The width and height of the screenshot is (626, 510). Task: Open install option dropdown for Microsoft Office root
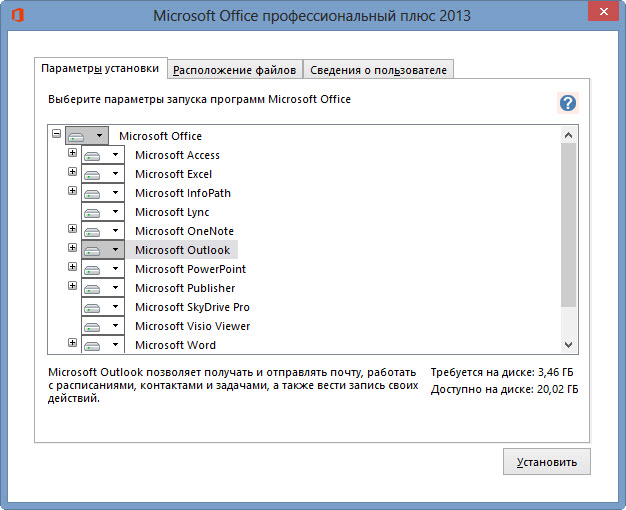tap(87, 136)
